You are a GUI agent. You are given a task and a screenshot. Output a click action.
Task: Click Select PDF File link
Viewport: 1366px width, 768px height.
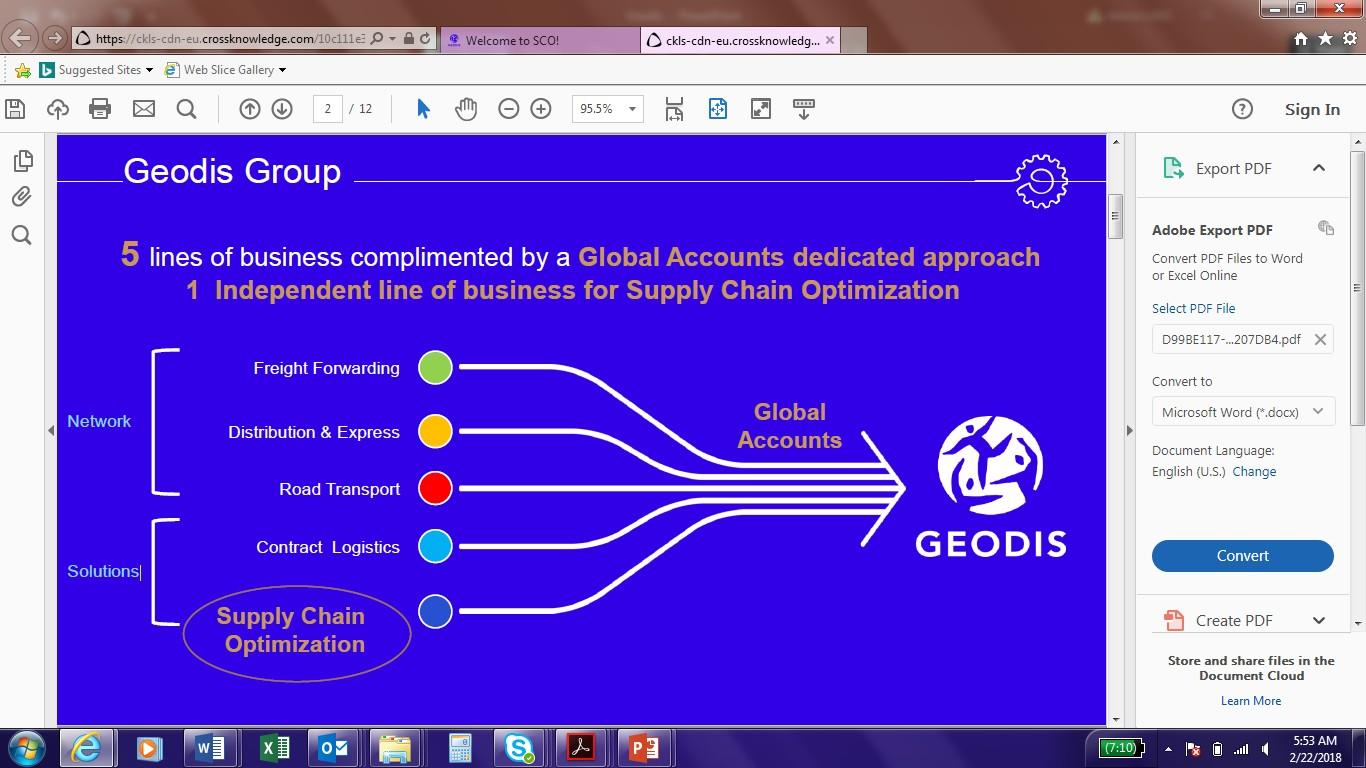(x=1194, y=308)
